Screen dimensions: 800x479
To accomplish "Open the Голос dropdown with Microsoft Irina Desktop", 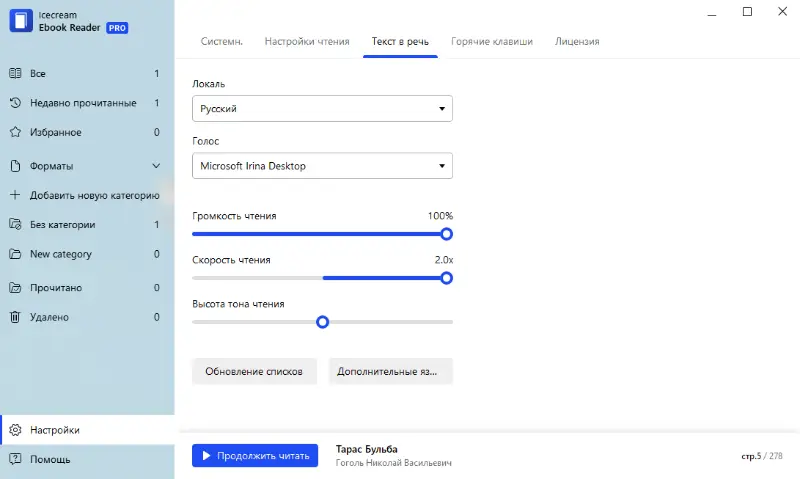I will pos(322,166).
